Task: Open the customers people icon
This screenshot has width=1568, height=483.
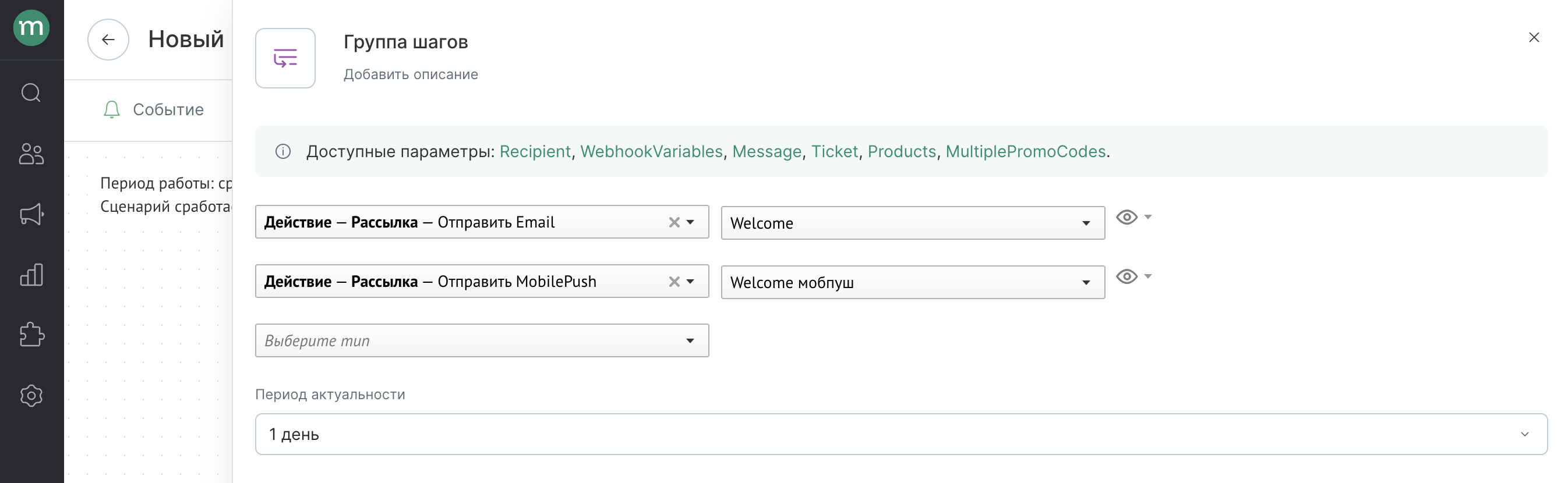Action: pos(31,154)
